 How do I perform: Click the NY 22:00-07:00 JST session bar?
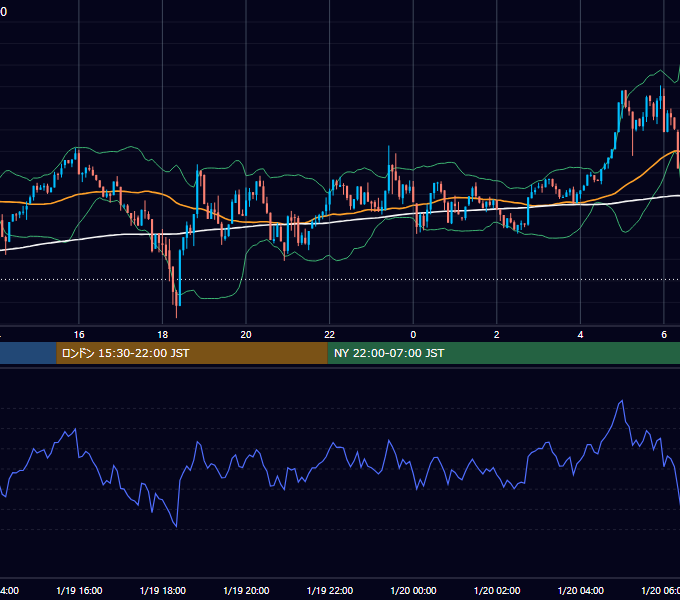pos(503,353)
